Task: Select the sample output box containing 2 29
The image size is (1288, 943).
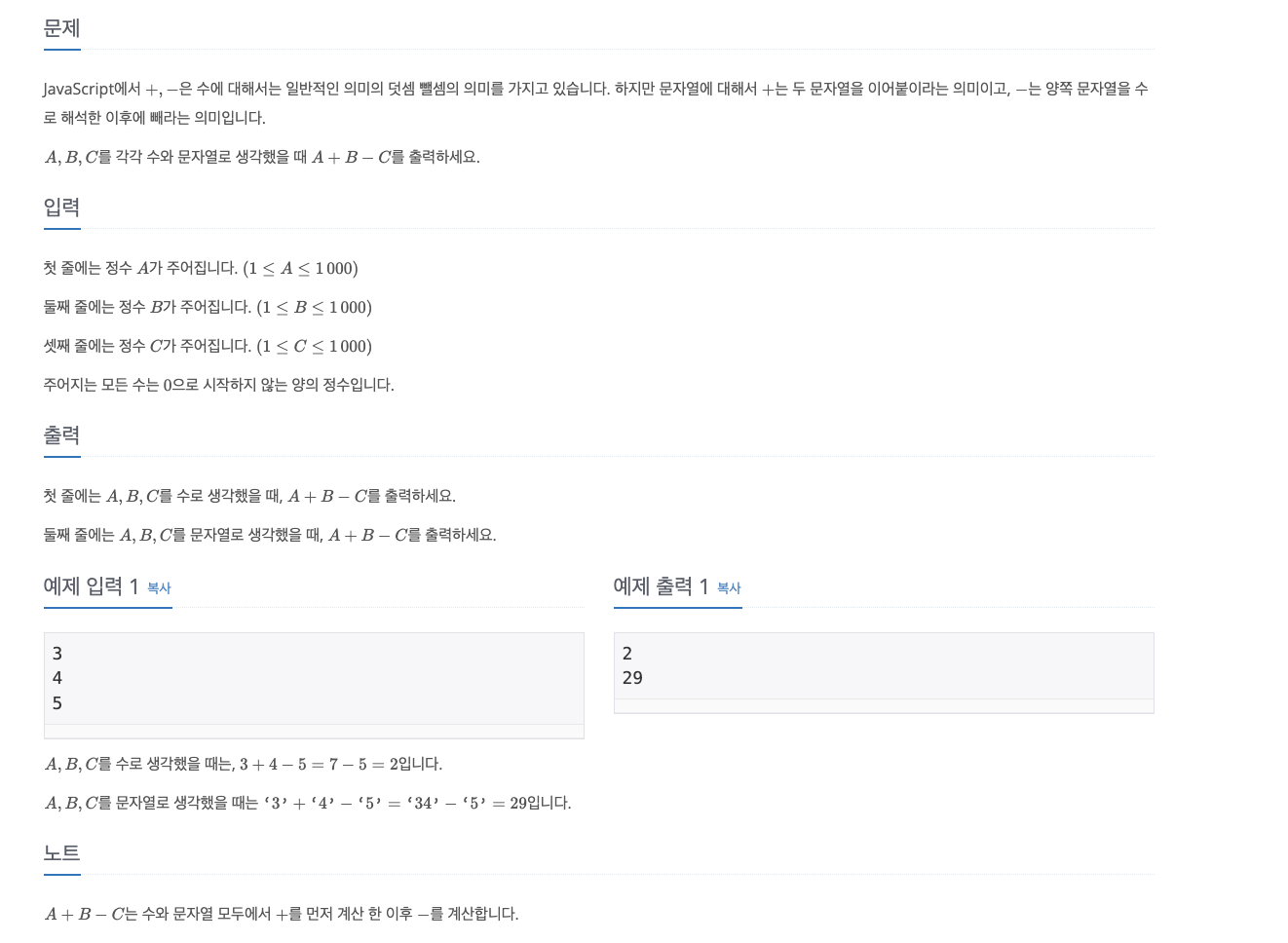Action: tap(884, 665)
